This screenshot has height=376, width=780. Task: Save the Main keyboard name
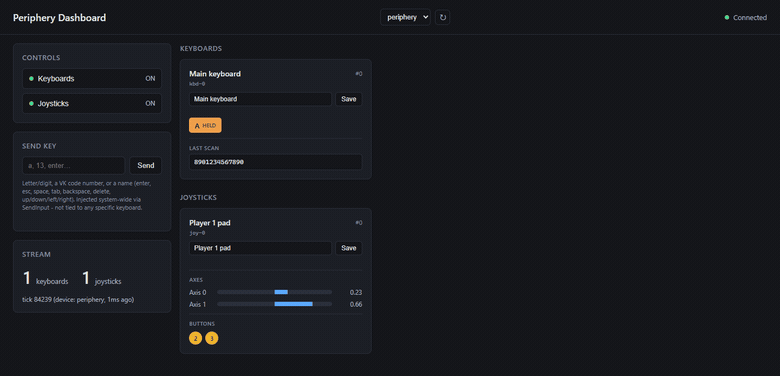[349, 99]
